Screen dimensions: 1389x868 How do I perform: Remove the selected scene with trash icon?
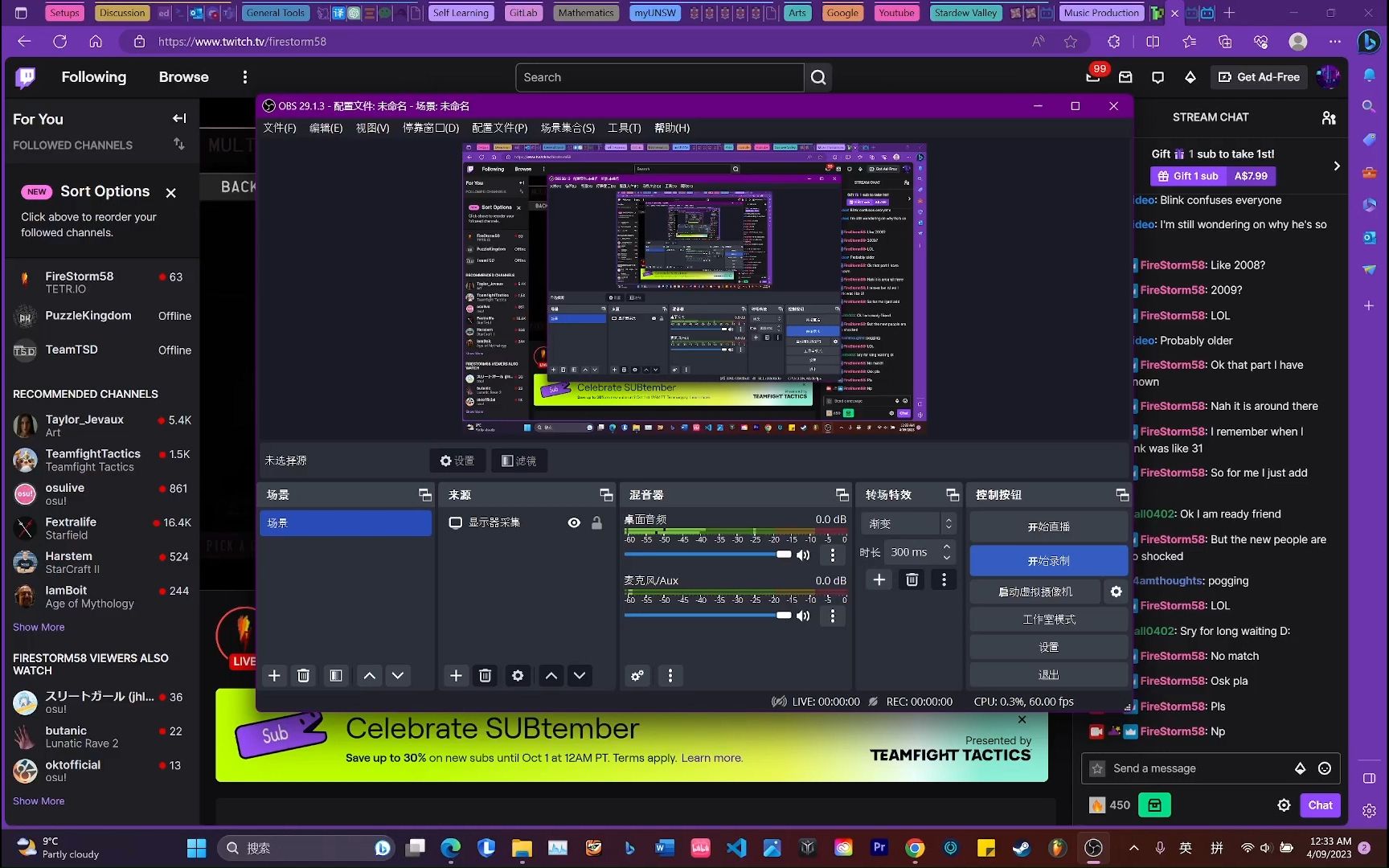coord(303,676)
